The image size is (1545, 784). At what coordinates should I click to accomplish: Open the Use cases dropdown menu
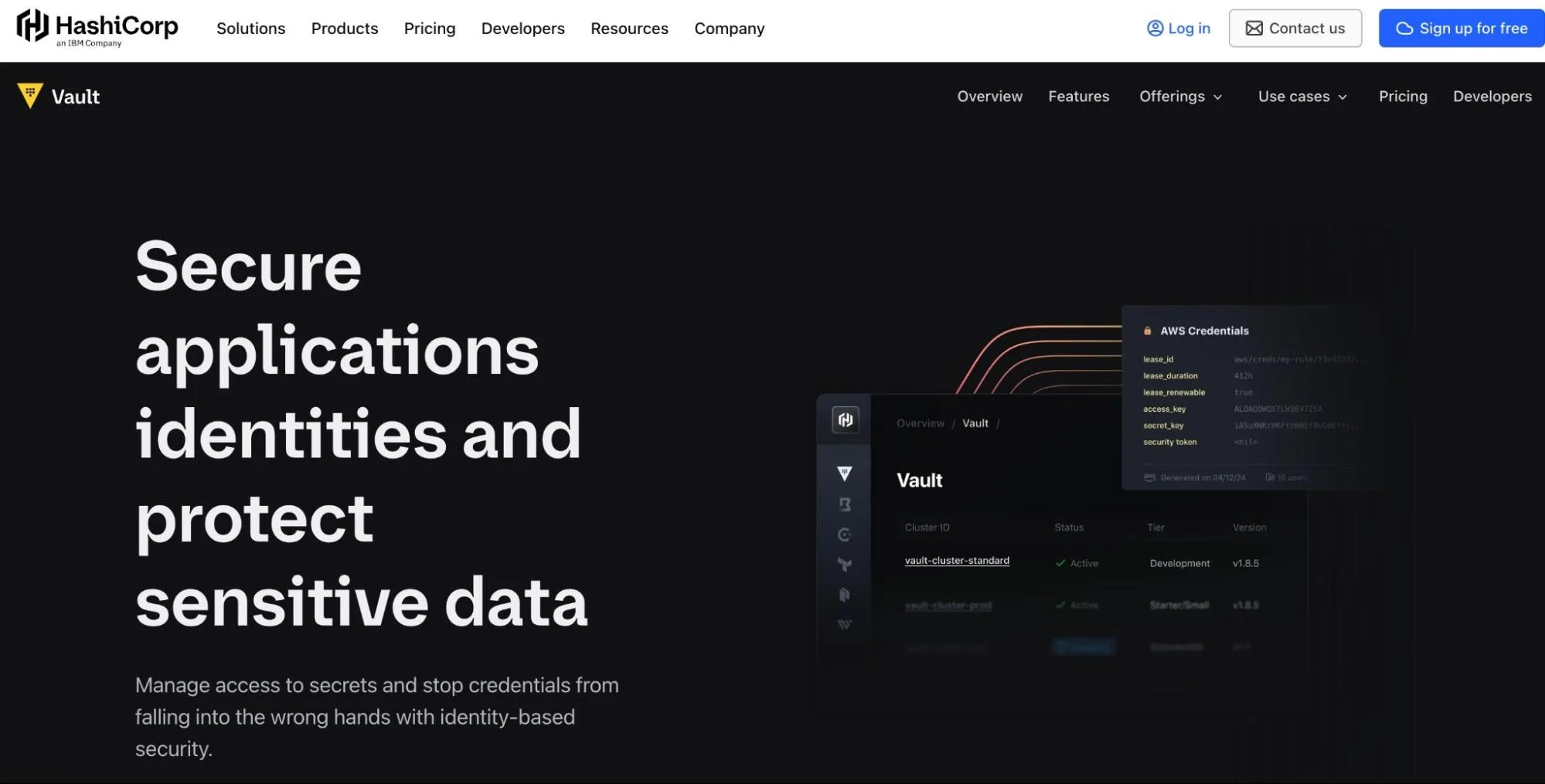[x=1302, y=96]
